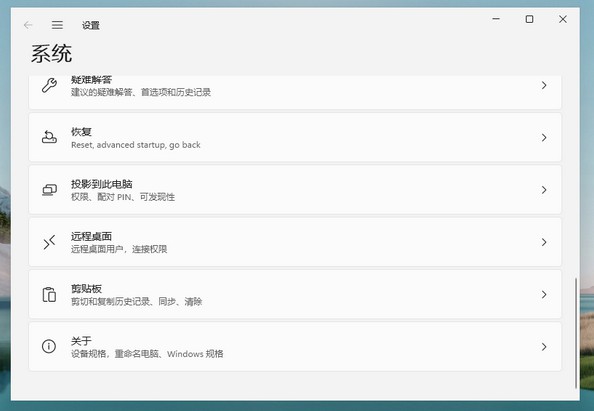The height and width of the screenshot is (411, 594).
Task: Expand the 恢复 row chevron
Action: click(544, 138)
